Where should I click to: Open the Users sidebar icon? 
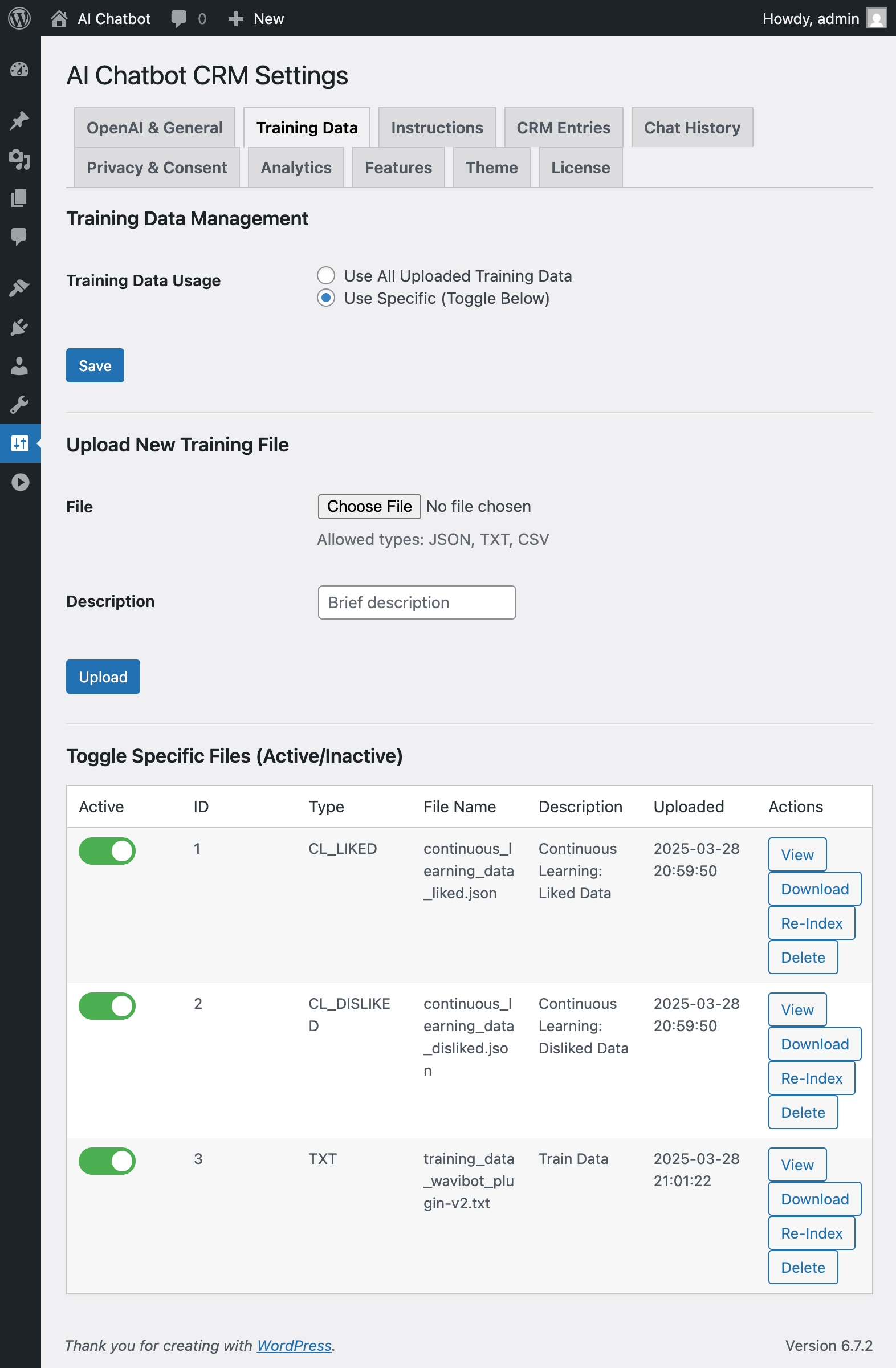pos(19,366)
